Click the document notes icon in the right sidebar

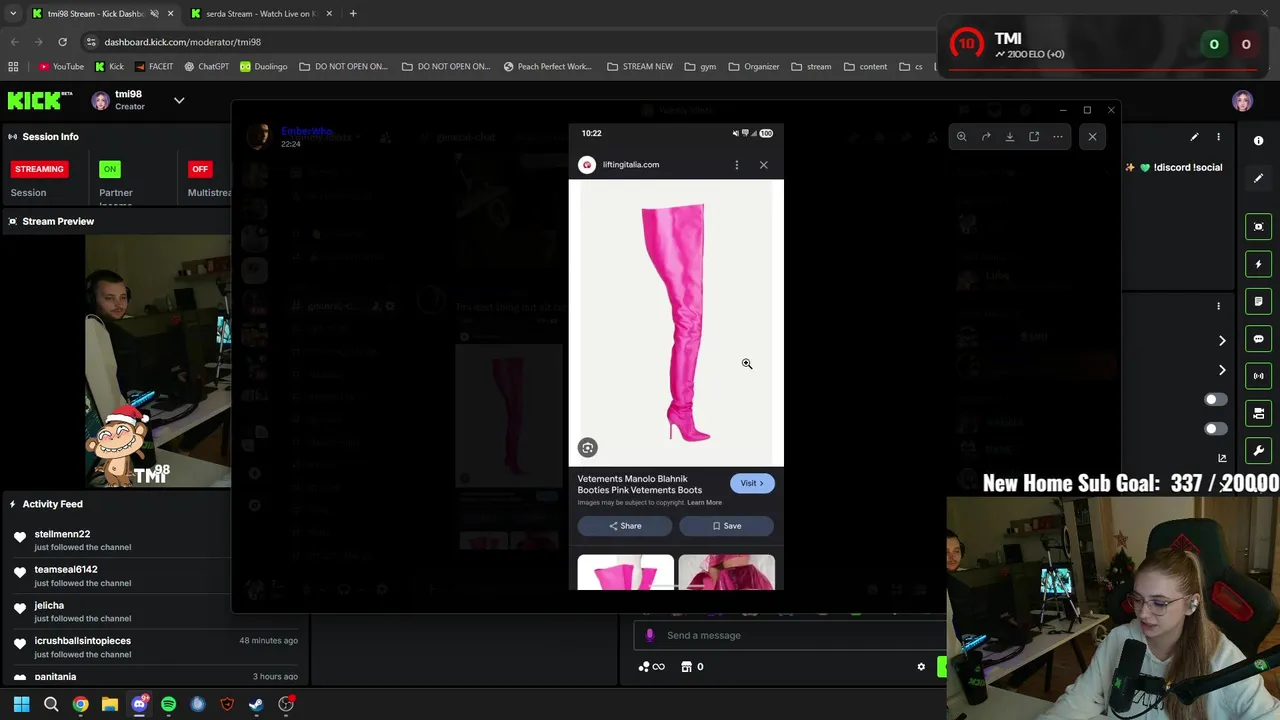[1259, 301]
